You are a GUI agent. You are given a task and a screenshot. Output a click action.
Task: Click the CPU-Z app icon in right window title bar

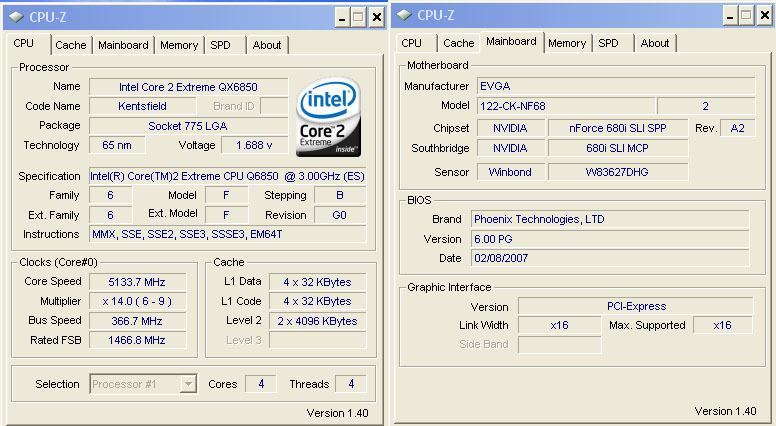coord(404,15)
